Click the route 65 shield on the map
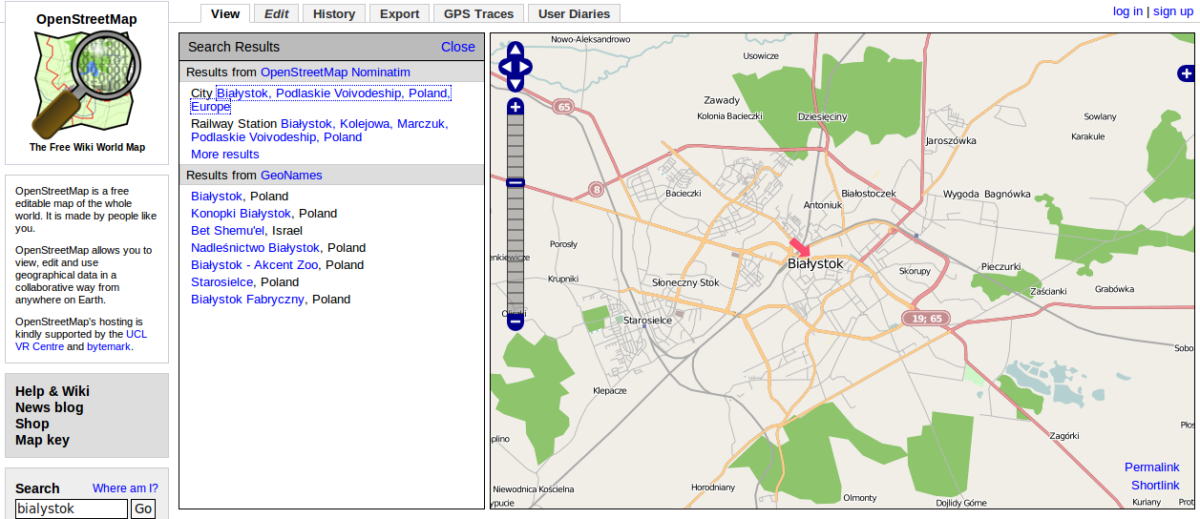The height and width of the screenshot is (519, 1200). [x=565, y=107]
